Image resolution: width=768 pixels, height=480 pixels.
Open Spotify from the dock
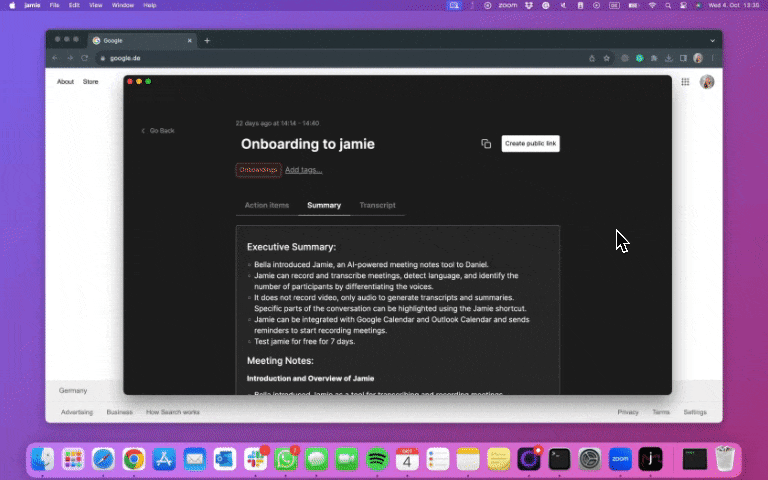tap(377, 459)
